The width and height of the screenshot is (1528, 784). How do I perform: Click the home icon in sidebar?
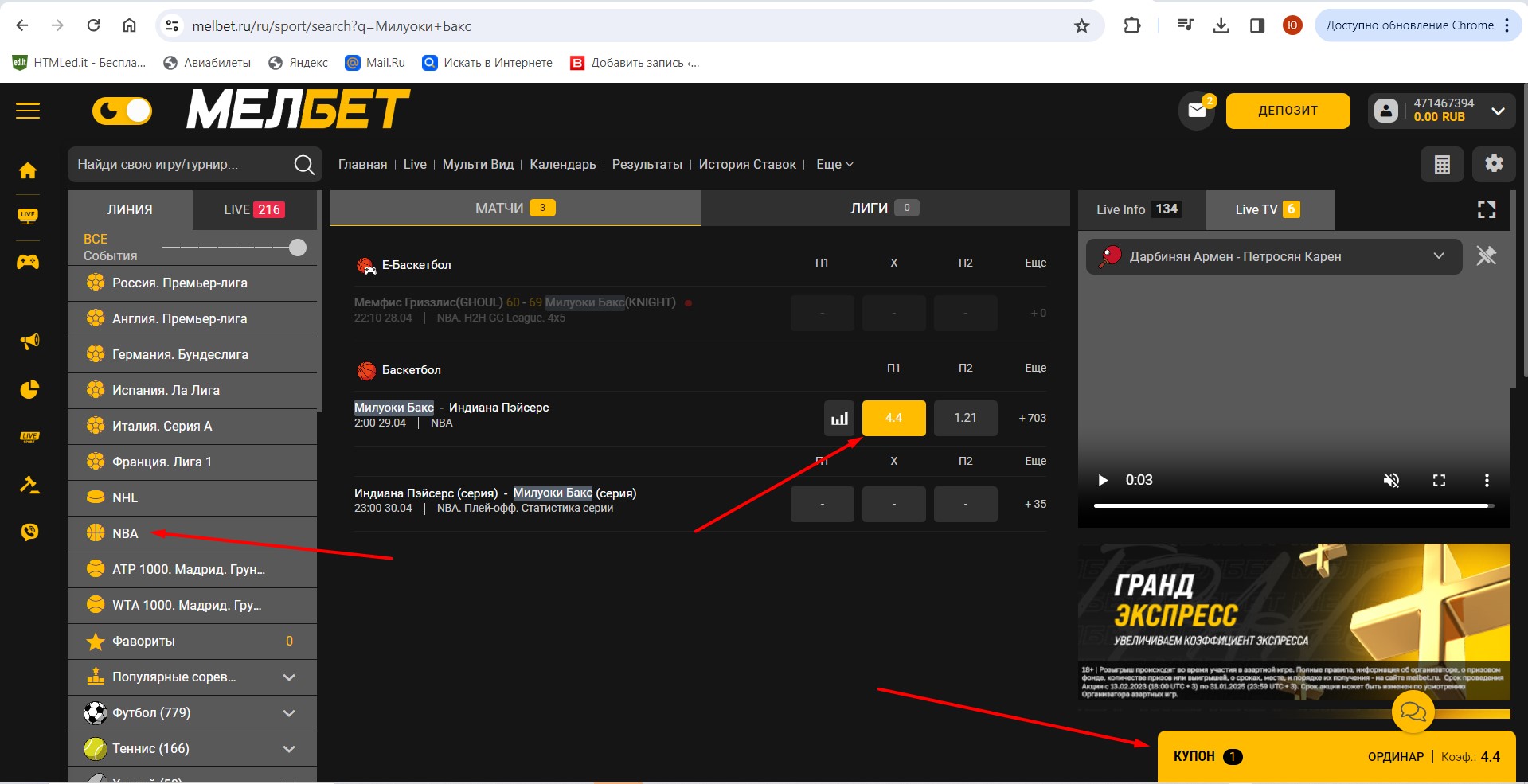(x=28, y=170)
